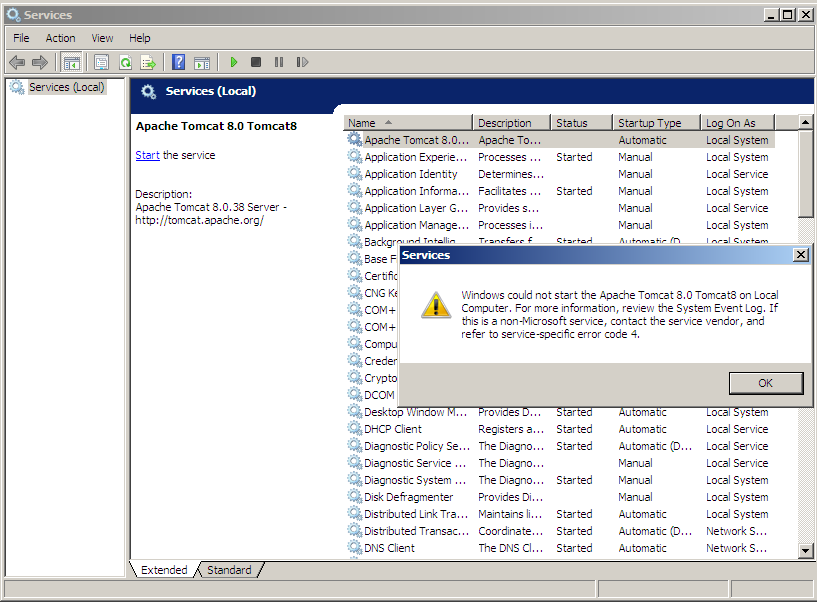Click gear icon of DHCP Client row
The image size is (817, 602).
coord(355,428)
